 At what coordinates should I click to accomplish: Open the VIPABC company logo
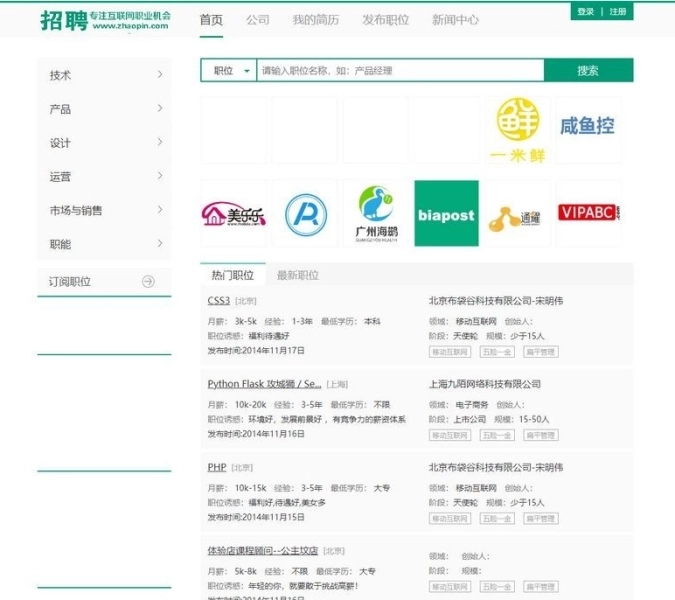tap(588, 213)
